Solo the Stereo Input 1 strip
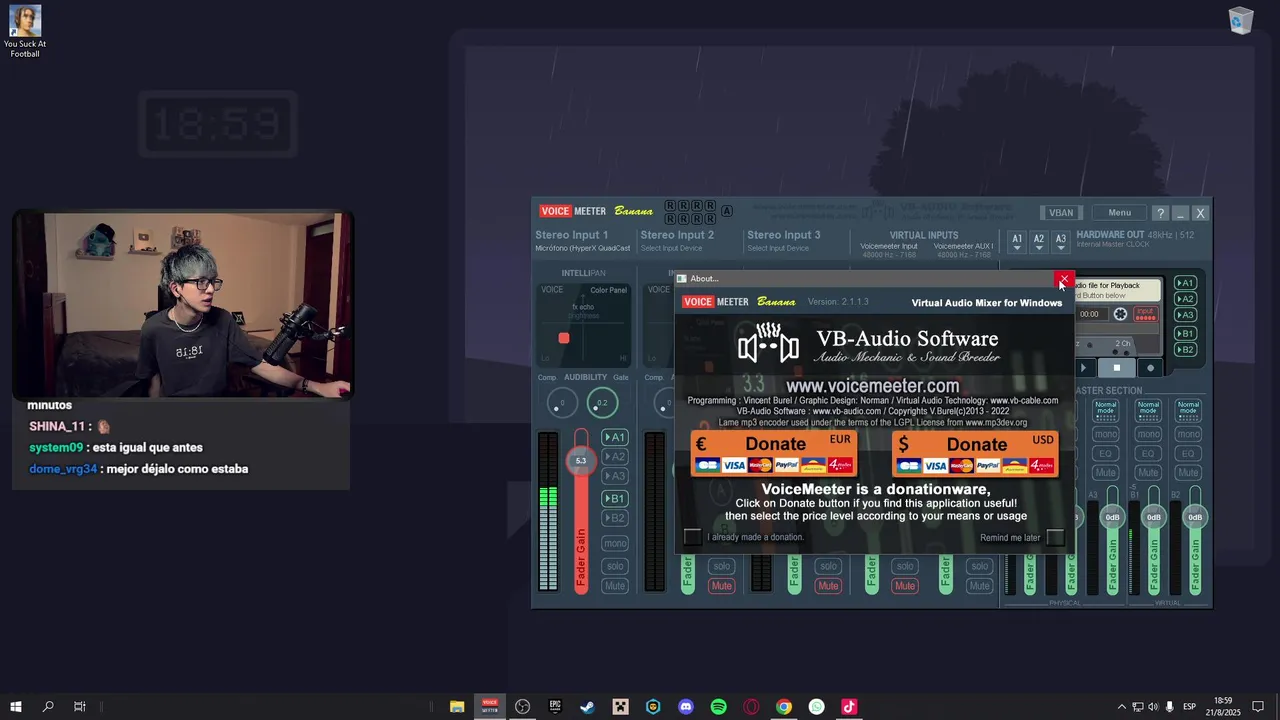Screen dimensions: 1280x720 tap(615, 566)
